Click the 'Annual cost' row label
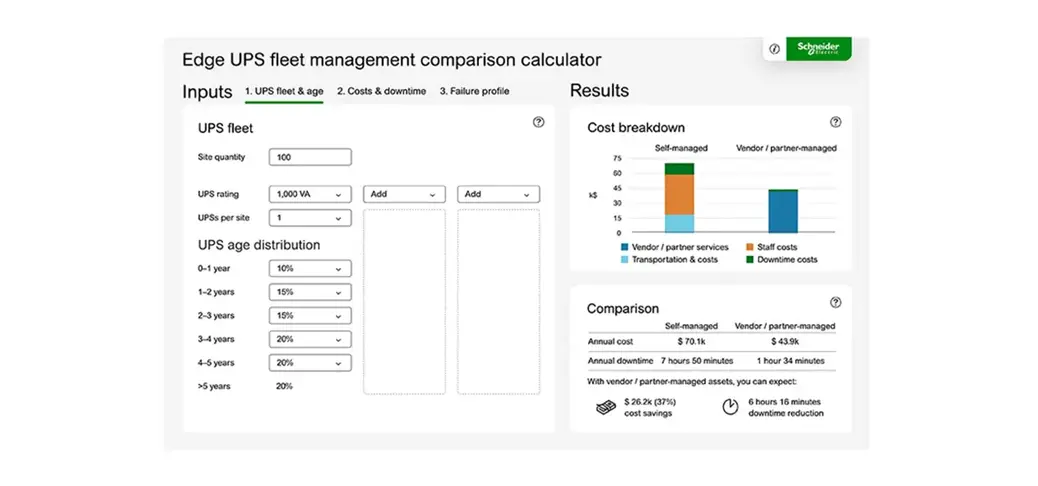The height and width of the screenshot is (486, 1038). click(610, 342)
